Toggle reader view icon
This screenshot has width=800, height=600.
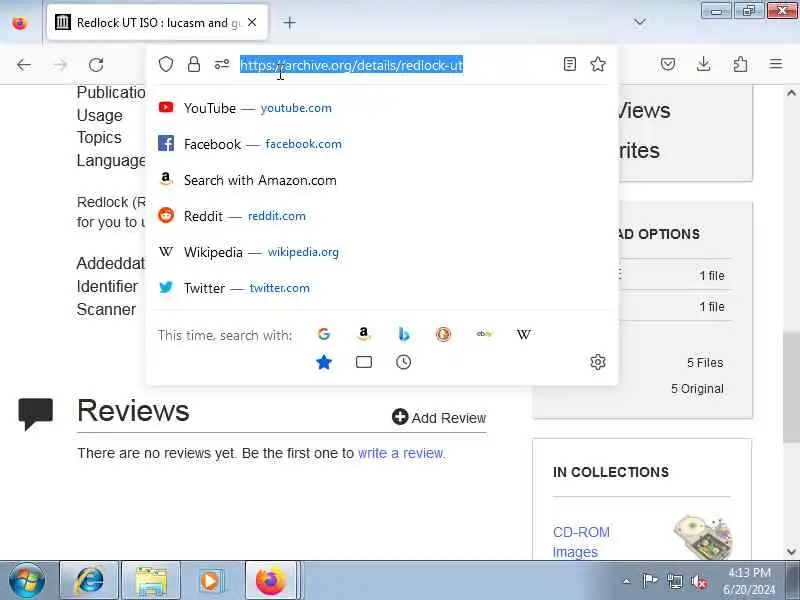point(570,64)
